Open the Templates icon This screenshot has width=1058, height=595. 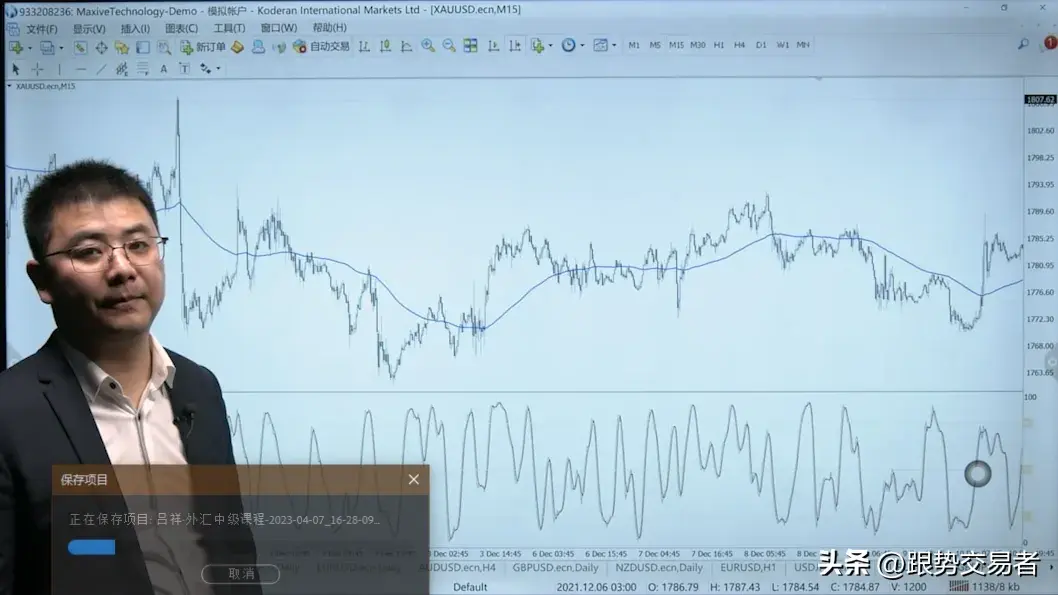(x=600, y=45)
